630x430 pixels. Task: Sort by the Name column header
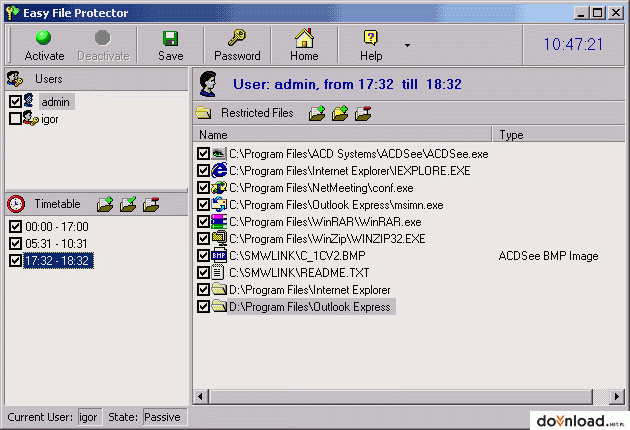click(x=343, y=135)
